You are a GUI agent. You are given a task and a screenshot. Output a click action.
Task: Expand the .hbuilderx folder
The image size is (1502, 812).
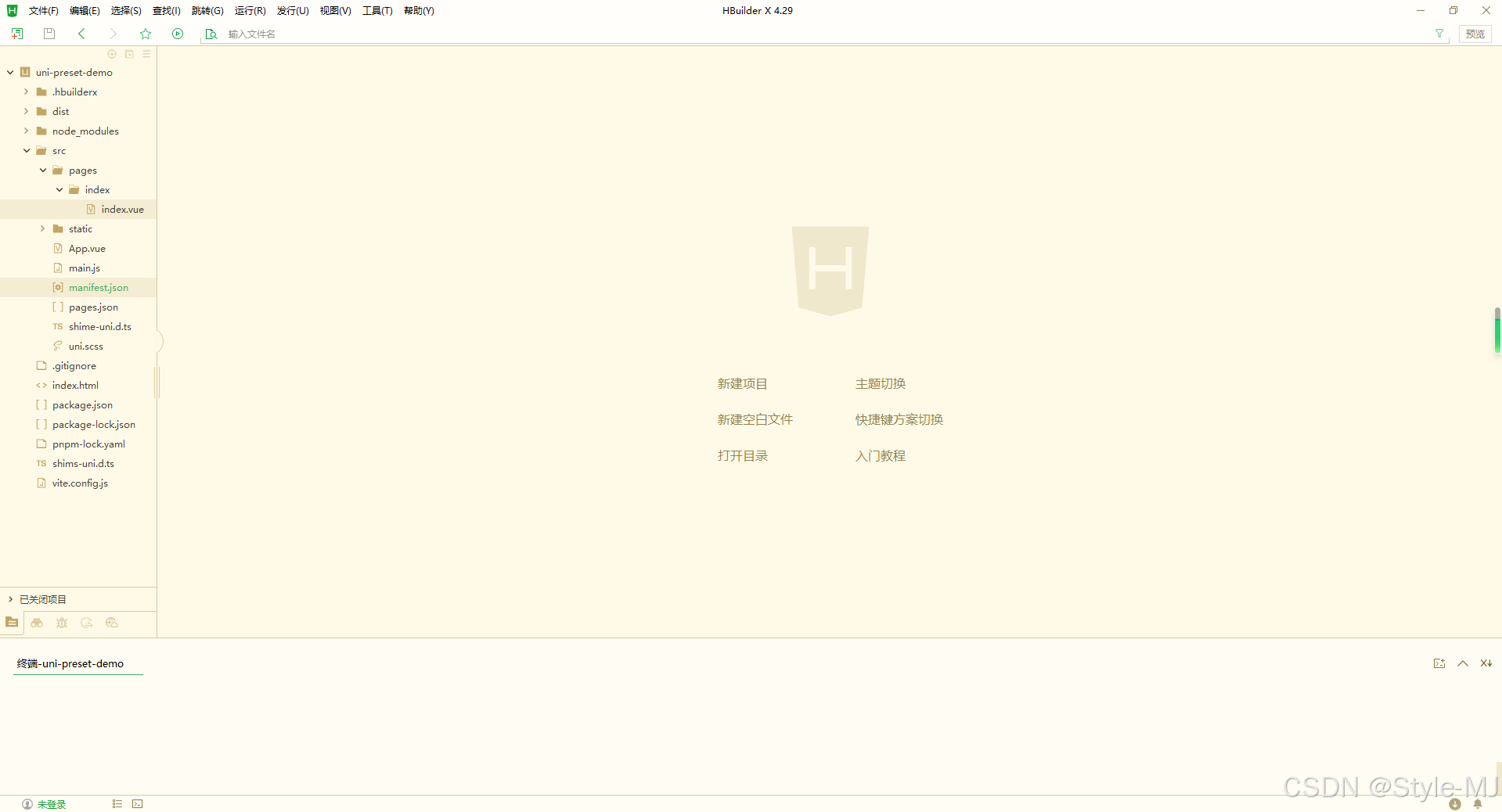[26, 92]
